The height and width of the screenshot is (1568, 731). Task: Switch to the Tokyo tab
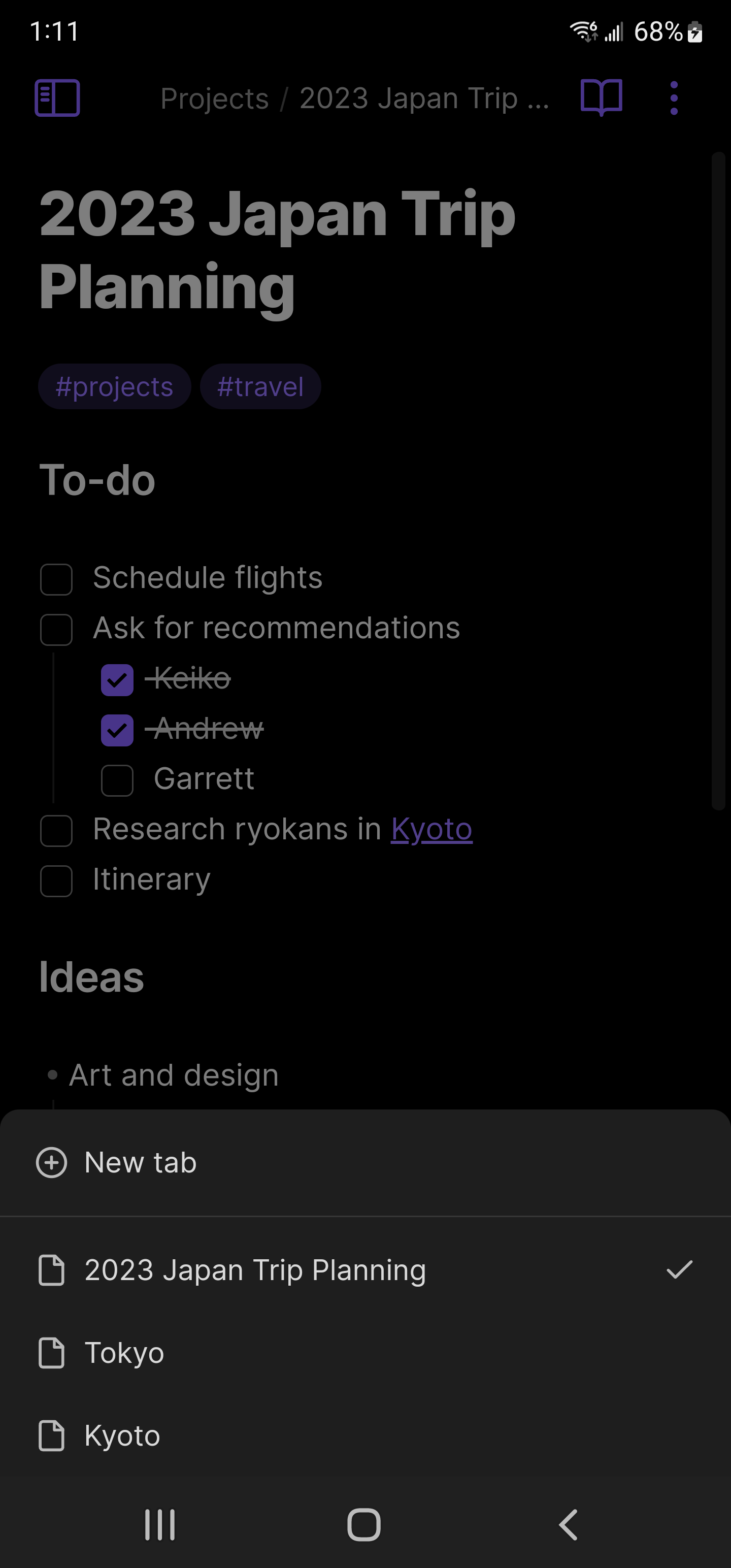pos(125,1353)
